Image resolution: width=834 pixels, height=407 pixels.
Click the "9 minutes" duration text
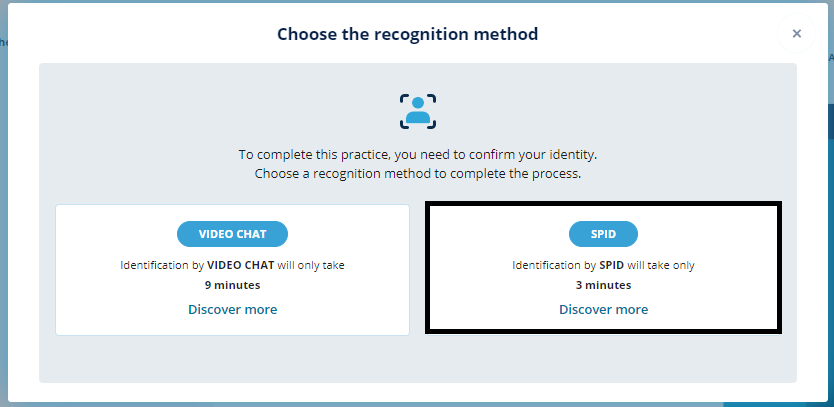[232, 285]
